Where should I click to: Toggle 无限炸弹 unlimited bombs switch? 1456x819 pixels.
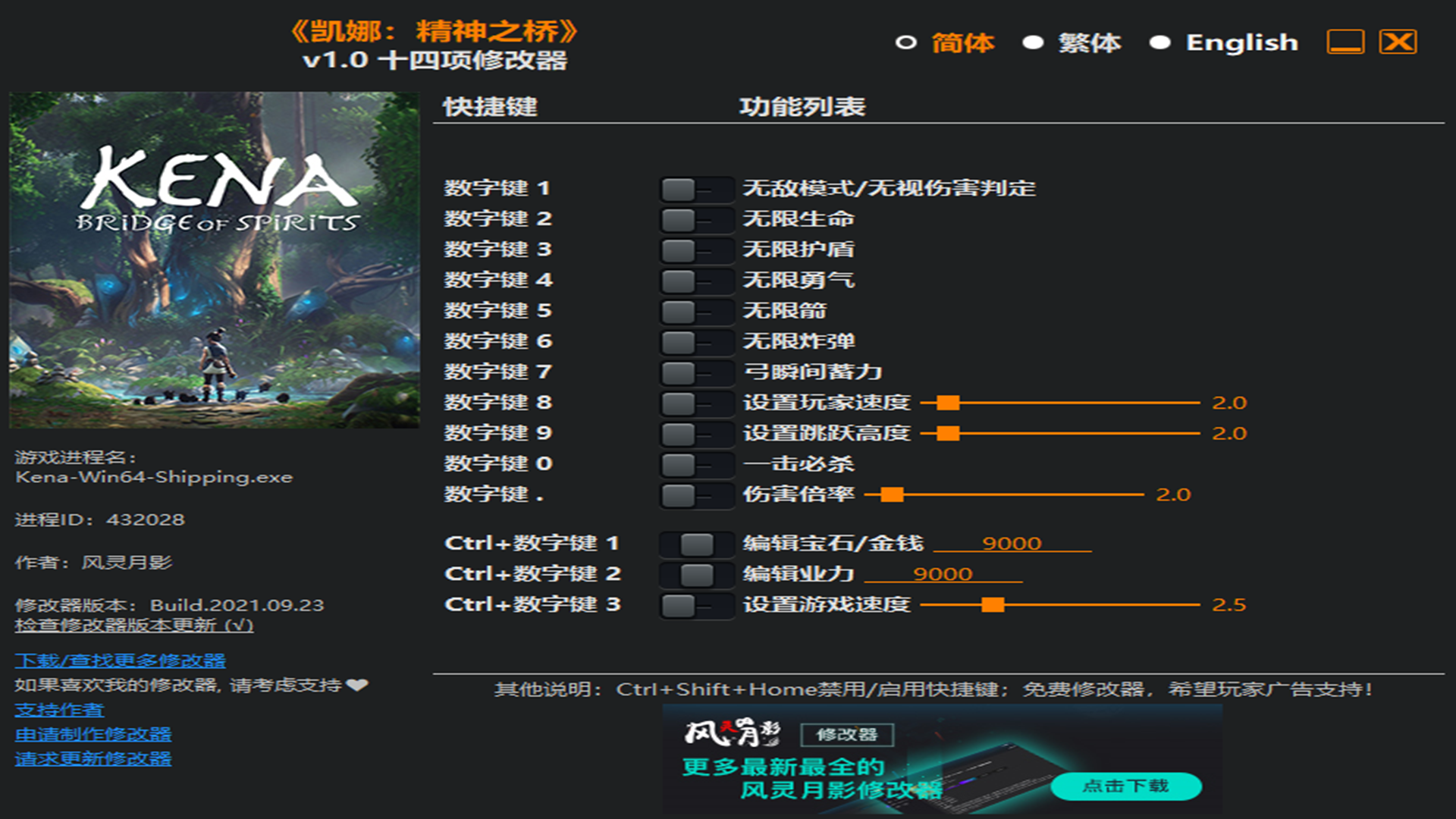click(x=695, y=342)
